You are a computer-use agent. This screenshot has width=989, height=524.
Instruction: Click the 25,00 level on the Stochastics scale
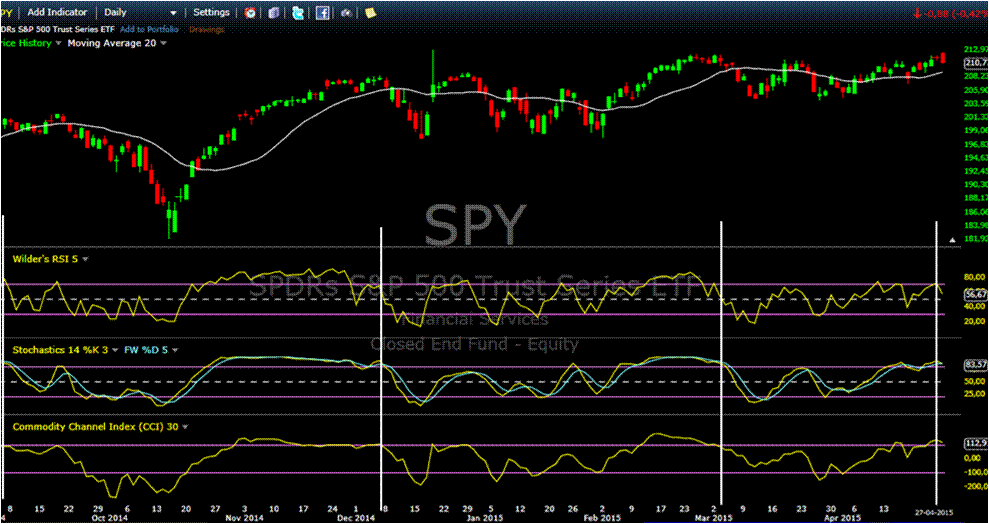(975, 394)
